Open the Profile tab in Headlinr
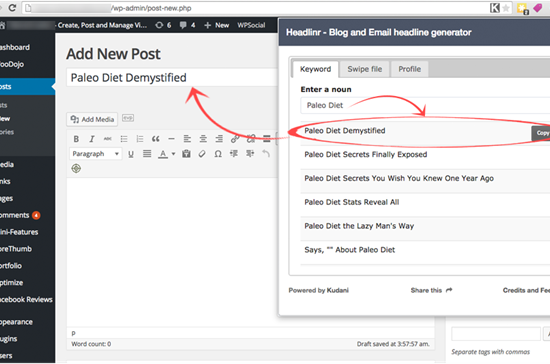 [409, 69]
